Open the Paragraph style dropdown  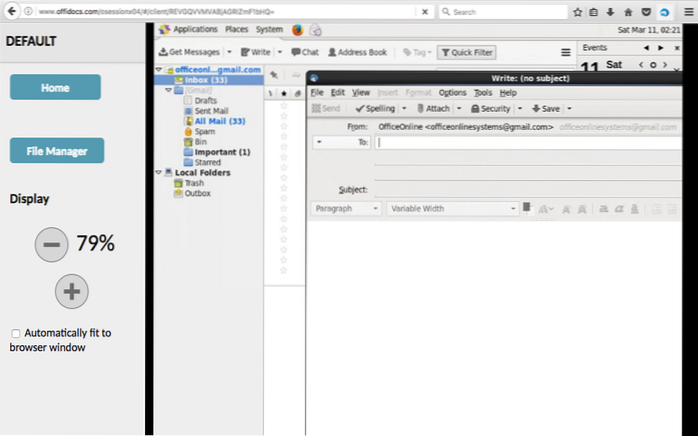click(345, 208)
